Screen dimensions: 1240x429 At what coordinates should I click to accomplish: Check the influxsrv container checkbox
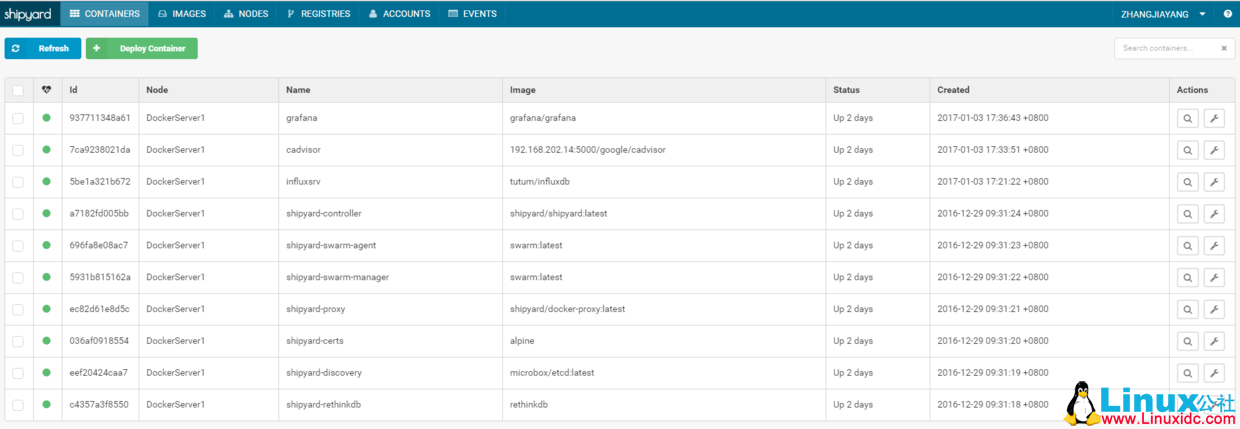[x=18, y=182]
